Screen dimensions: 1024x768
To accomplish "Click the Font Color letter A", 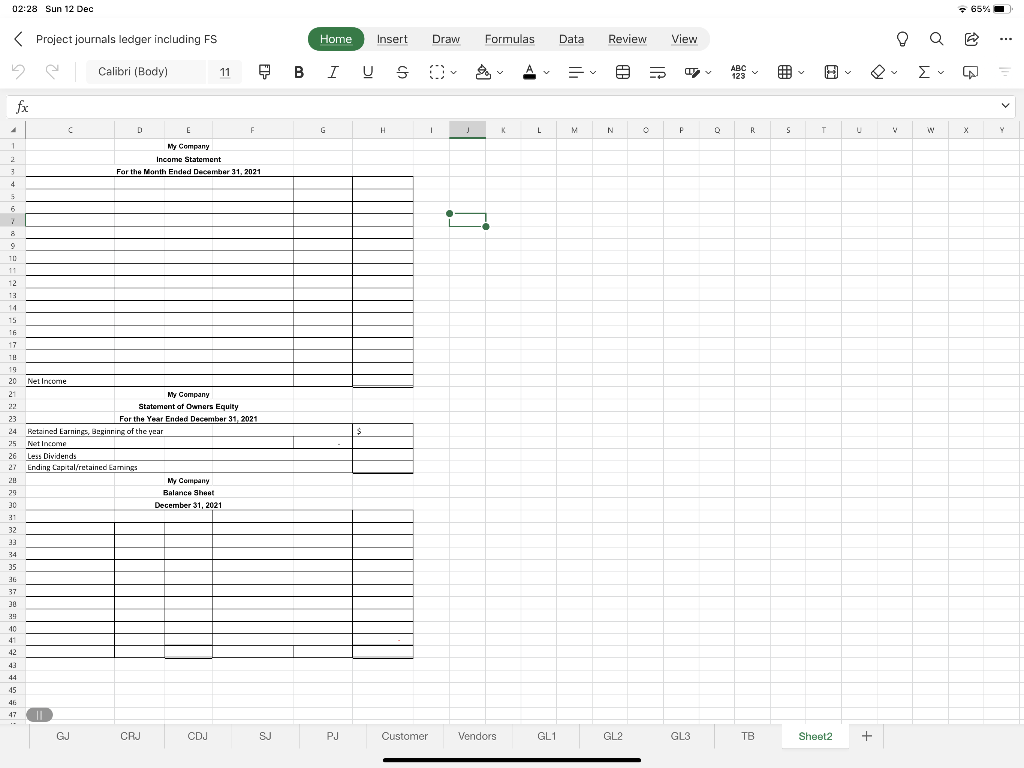I will pyautogui.click(x=530, y=72).
